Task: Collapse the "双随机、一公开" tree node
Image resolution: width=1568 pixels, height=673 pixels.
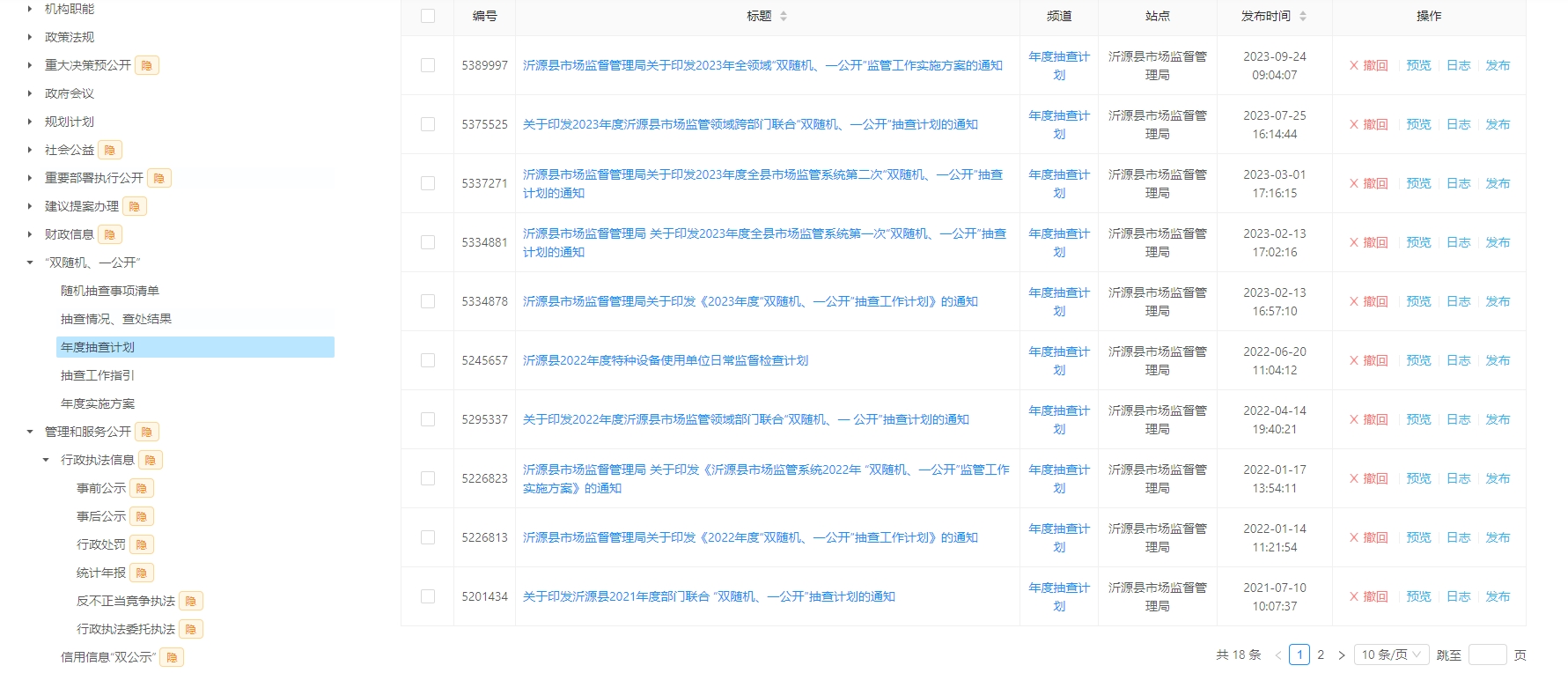Action: [30, 263]
